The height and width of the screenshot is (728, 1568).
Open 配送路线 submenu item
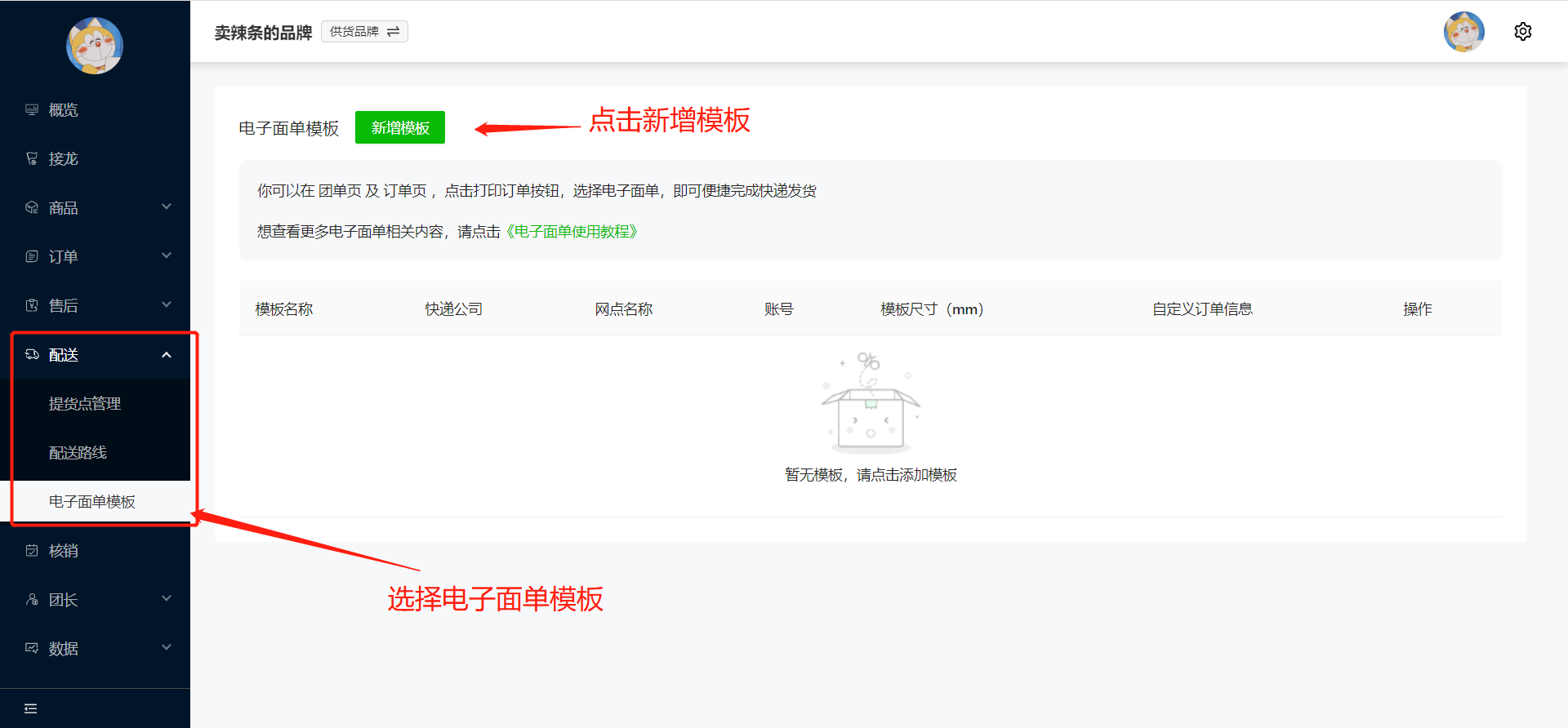[95, 452]
